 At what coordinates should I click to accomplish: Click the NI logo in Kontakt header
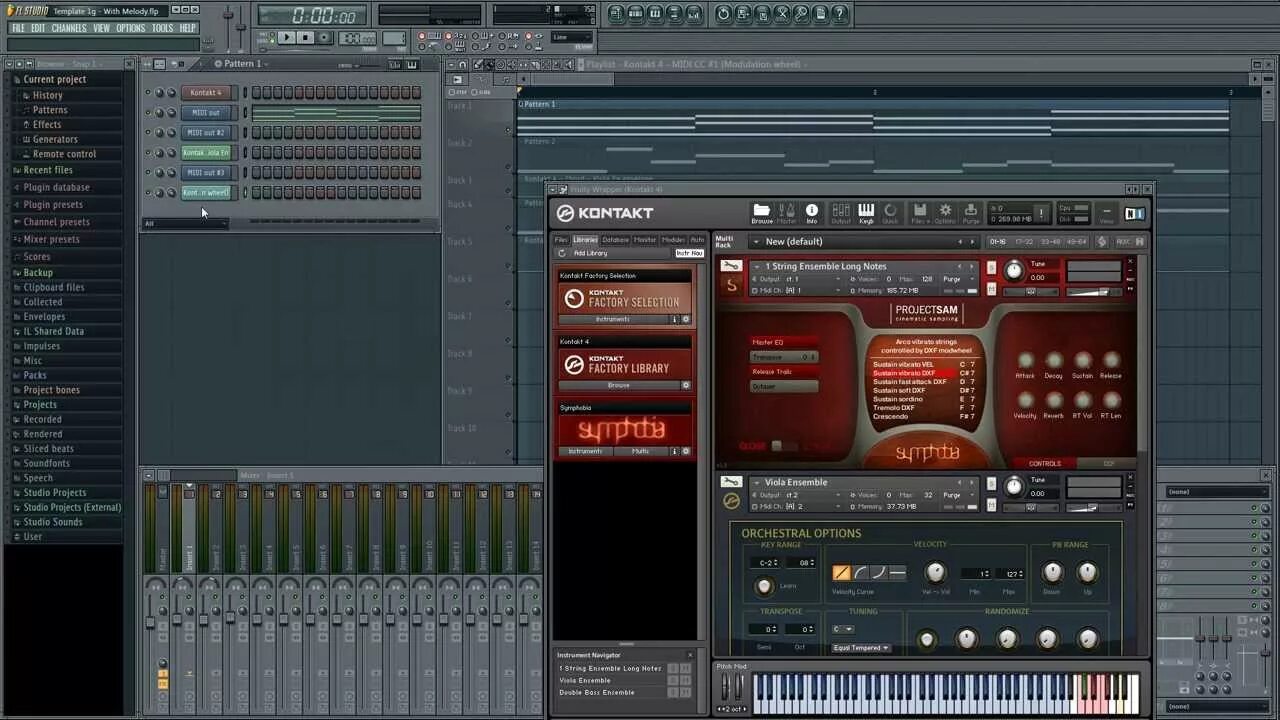point(1134,213)
